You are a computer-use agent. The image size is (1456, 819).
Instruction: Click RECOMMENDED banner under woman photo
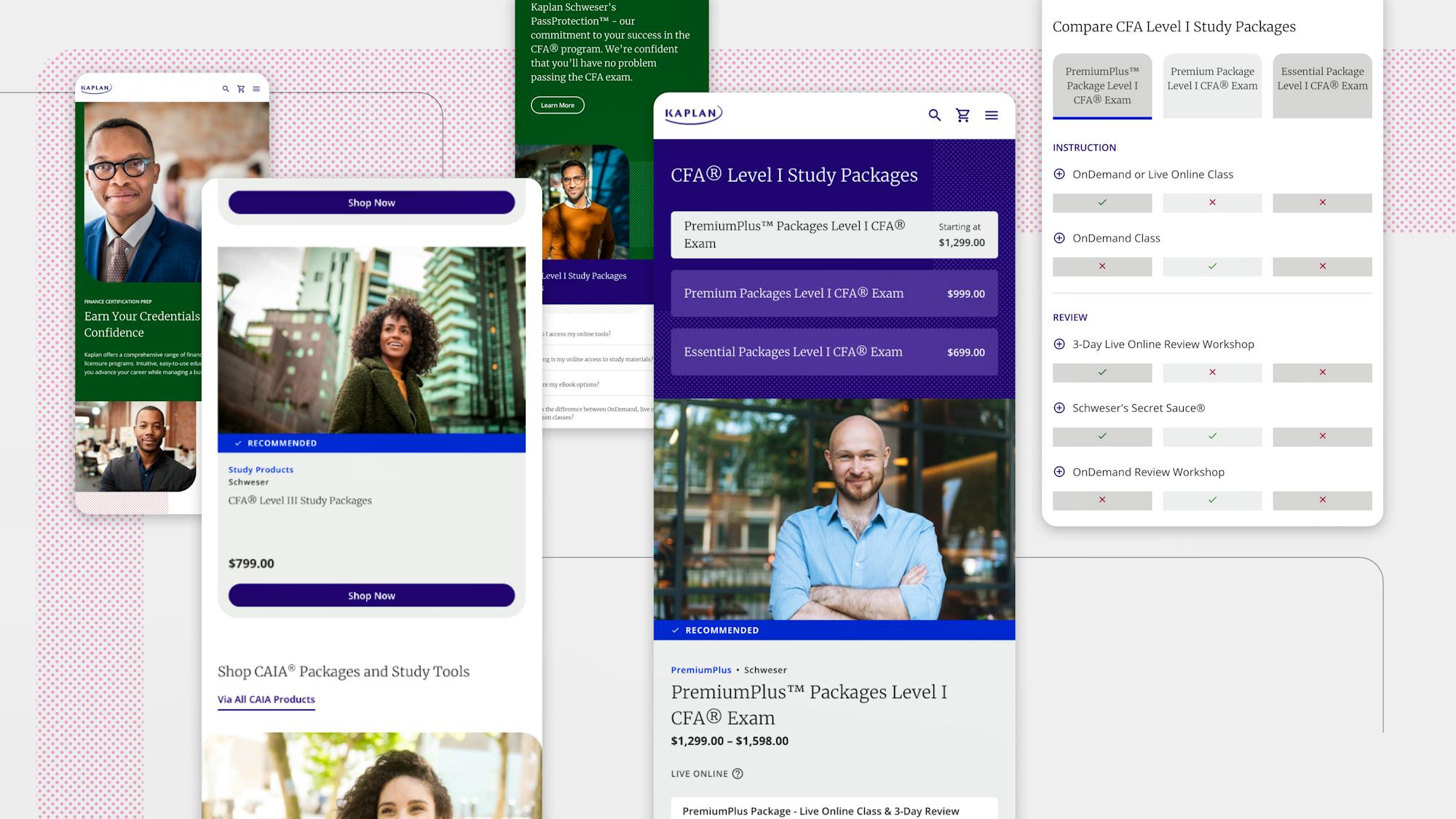click(371, 443)
